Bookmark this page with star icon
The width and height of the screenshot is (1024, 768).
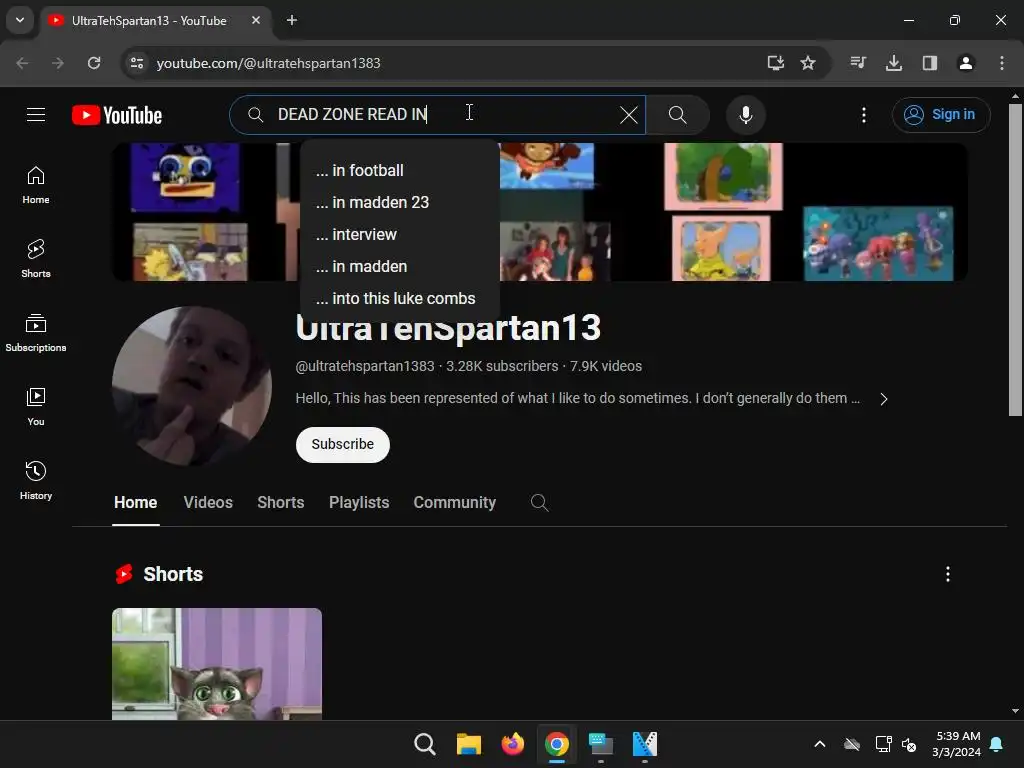pyautogui.click(x=808, y=63)
